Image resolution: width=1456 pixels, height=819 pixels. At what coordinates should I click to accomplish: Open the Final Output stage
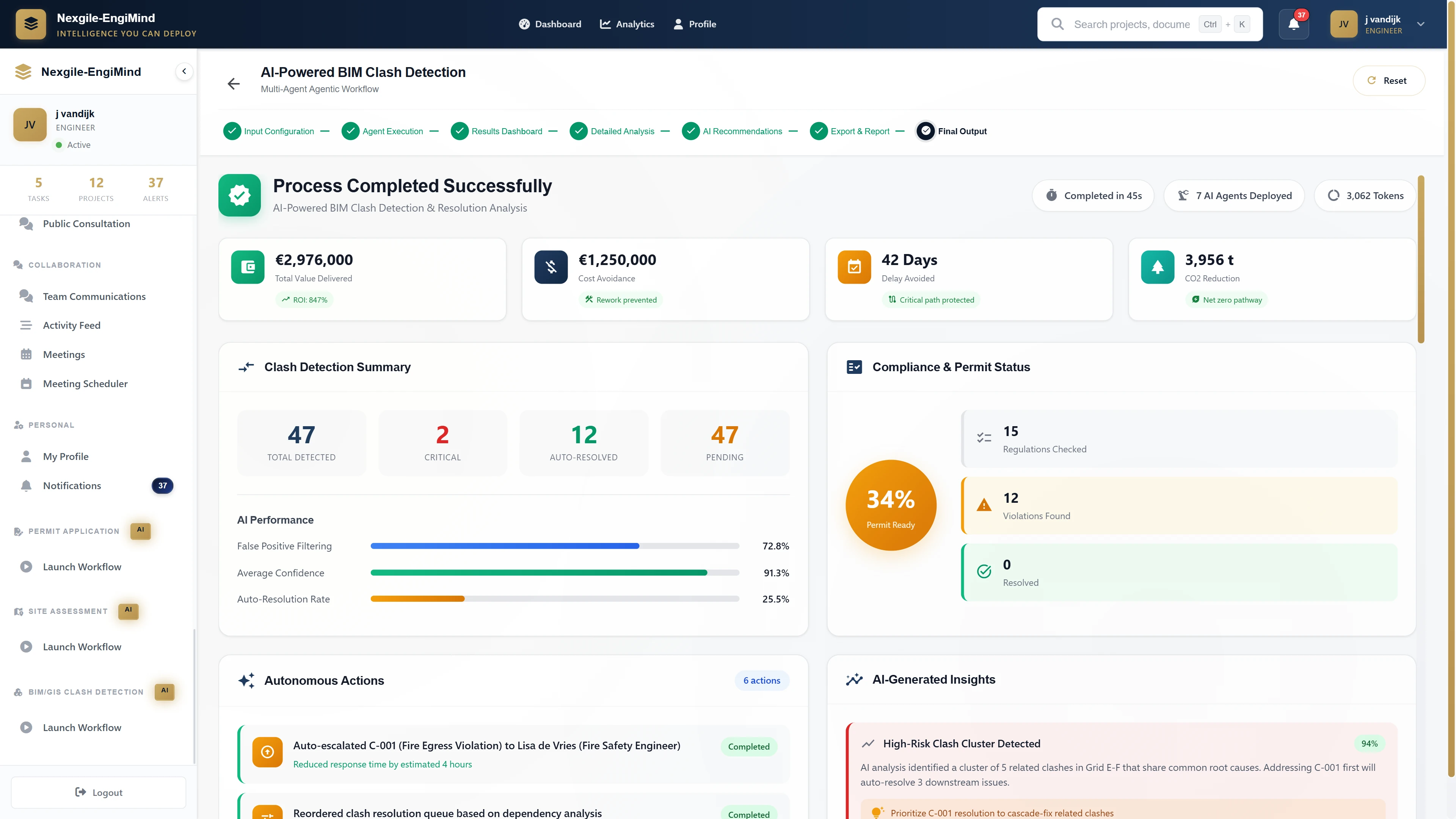click(x=926, y=130)
